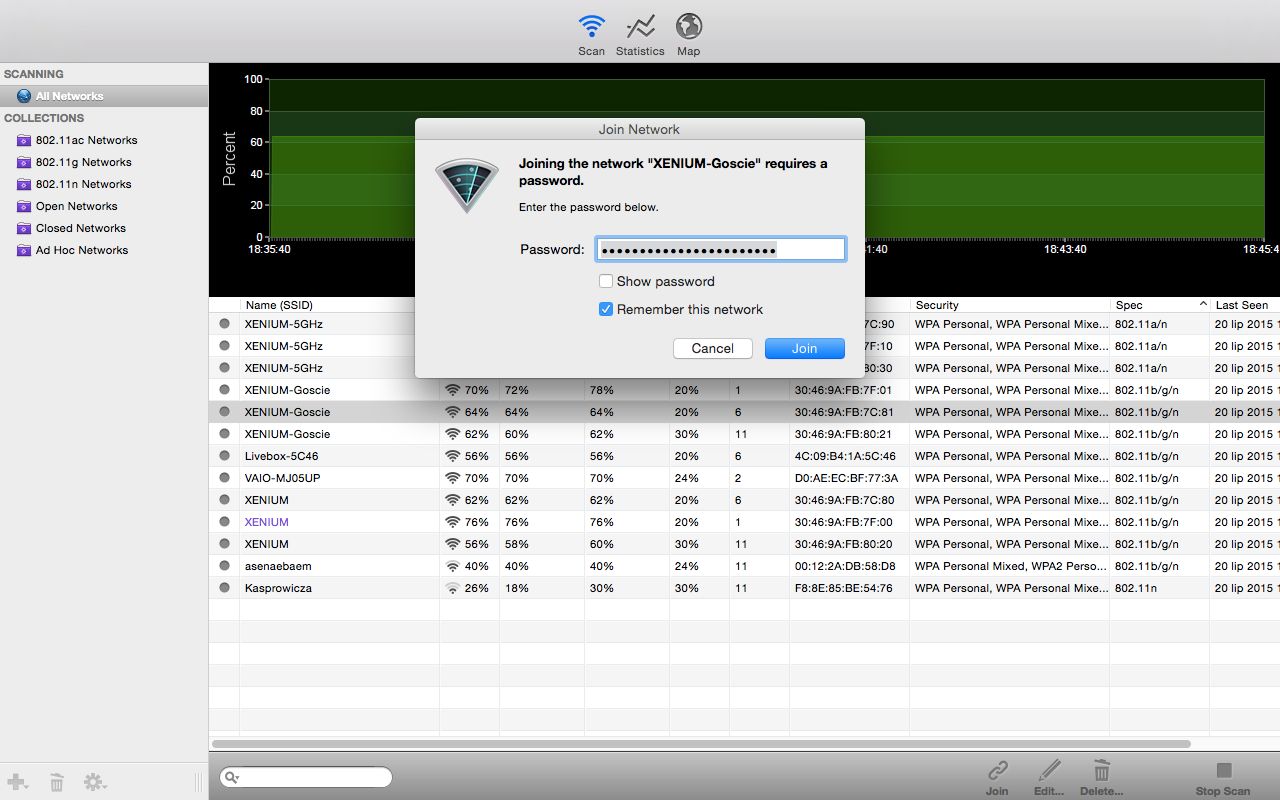Screen dimensions: 1280x800
Task: Click the 802.11n Networks folder icon
Action: [x=24, y=184]
